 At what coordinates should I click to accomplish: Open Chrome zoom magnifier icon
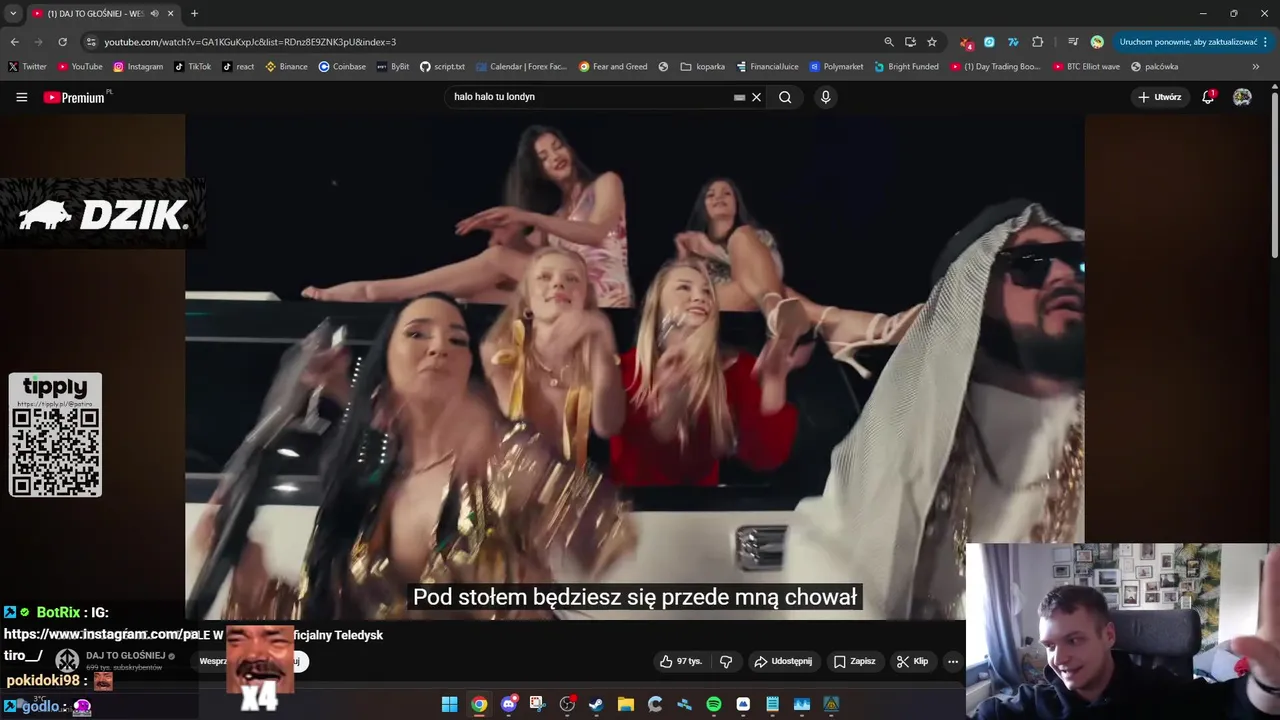888,42
